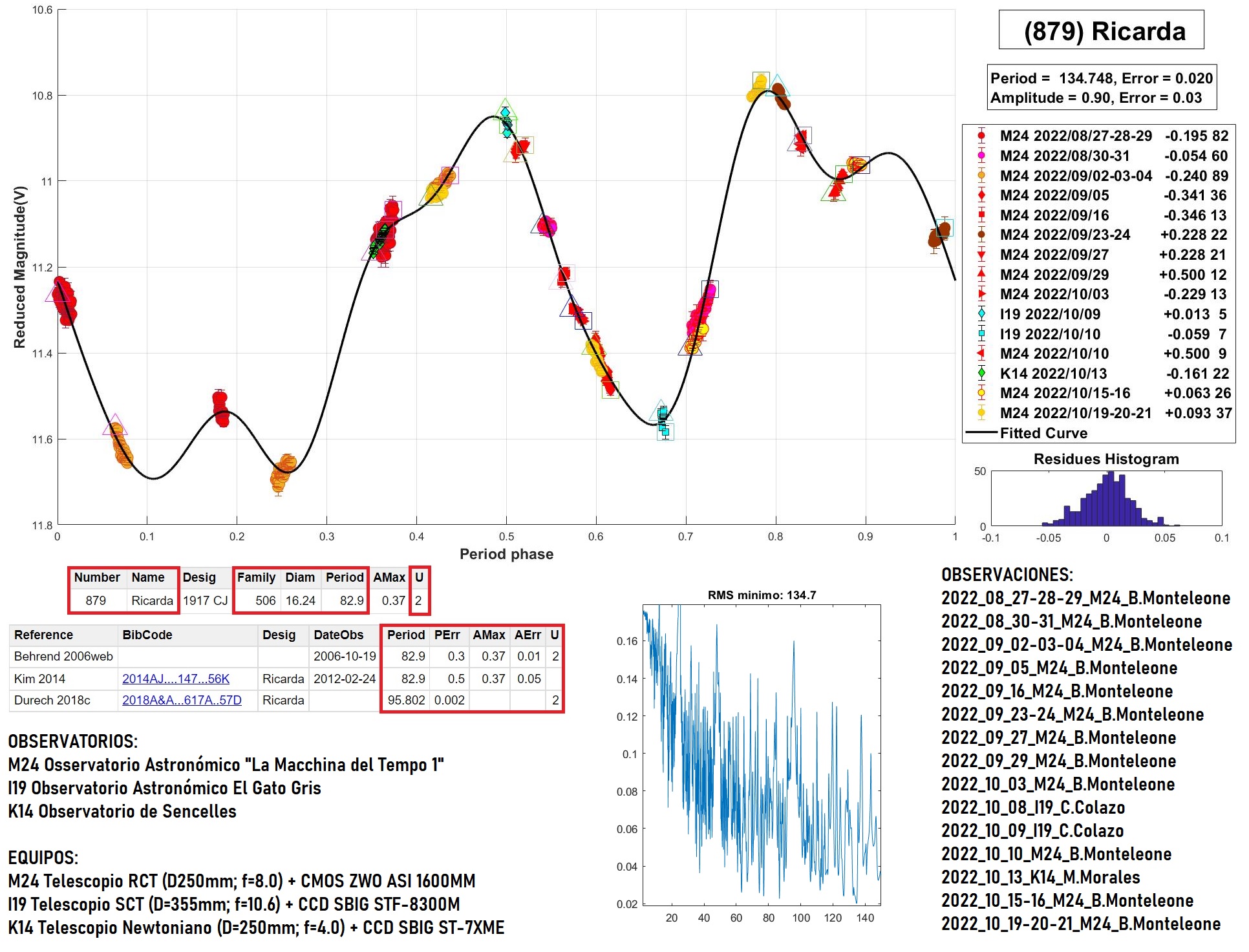1249x952 pixels.
Task: Click the Family column header
Action: [x=256, y=577]
